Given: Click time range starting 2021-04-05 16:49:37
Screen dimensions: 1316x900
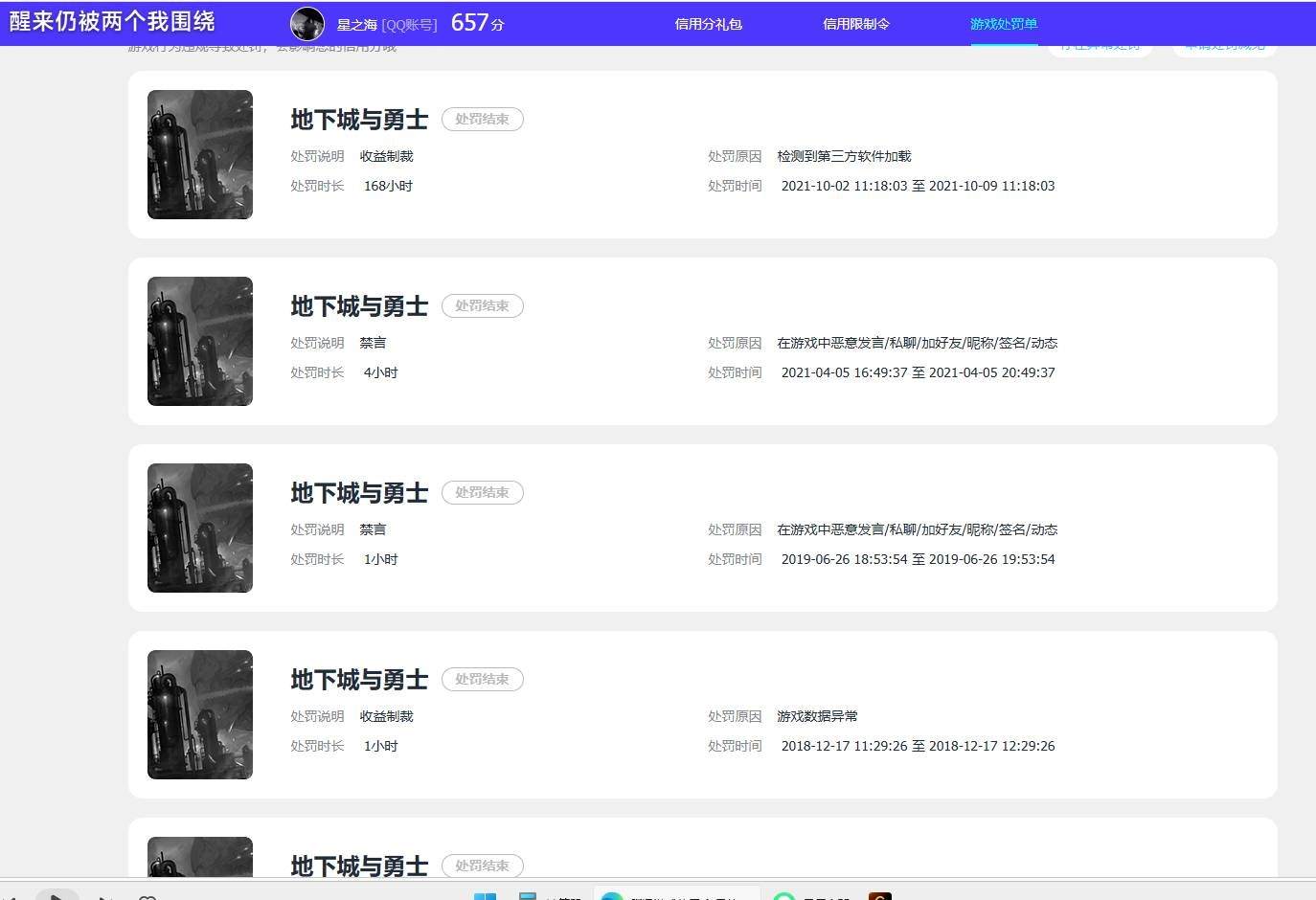Looking at the screenshot, I should 918,372.
